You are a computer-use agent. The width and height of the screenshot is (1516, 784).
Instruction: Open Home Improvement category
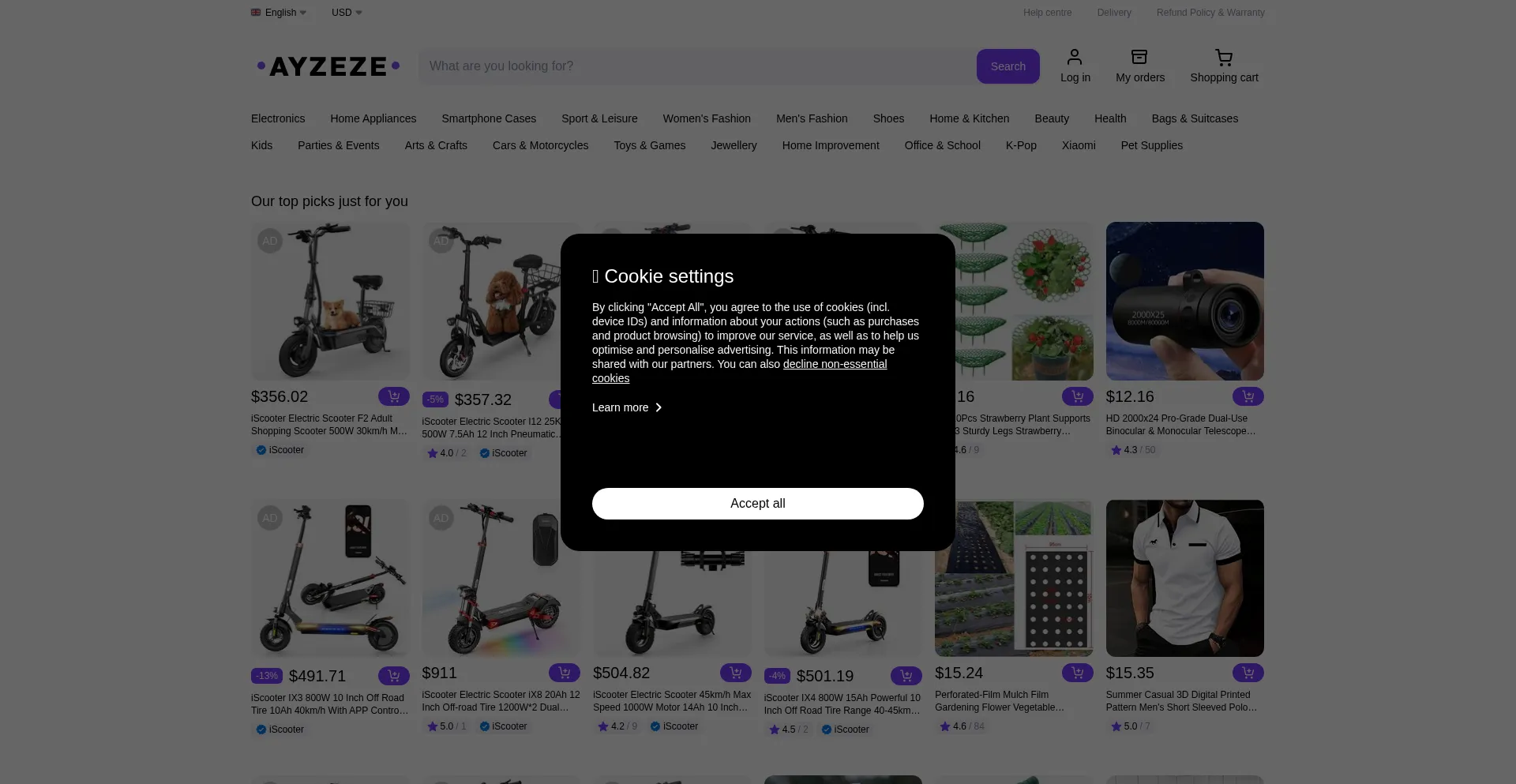pos(831,145)
